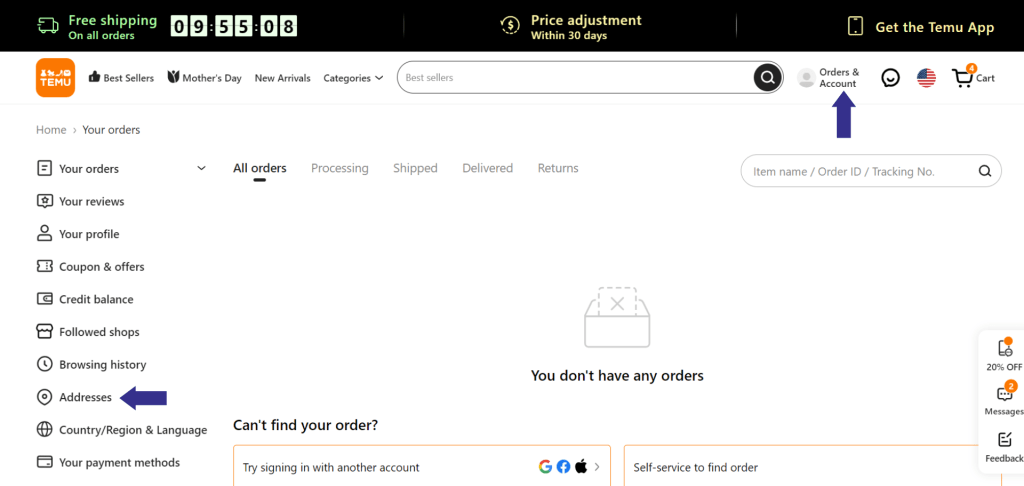Click the order search magnifier icon

point(985,171)
